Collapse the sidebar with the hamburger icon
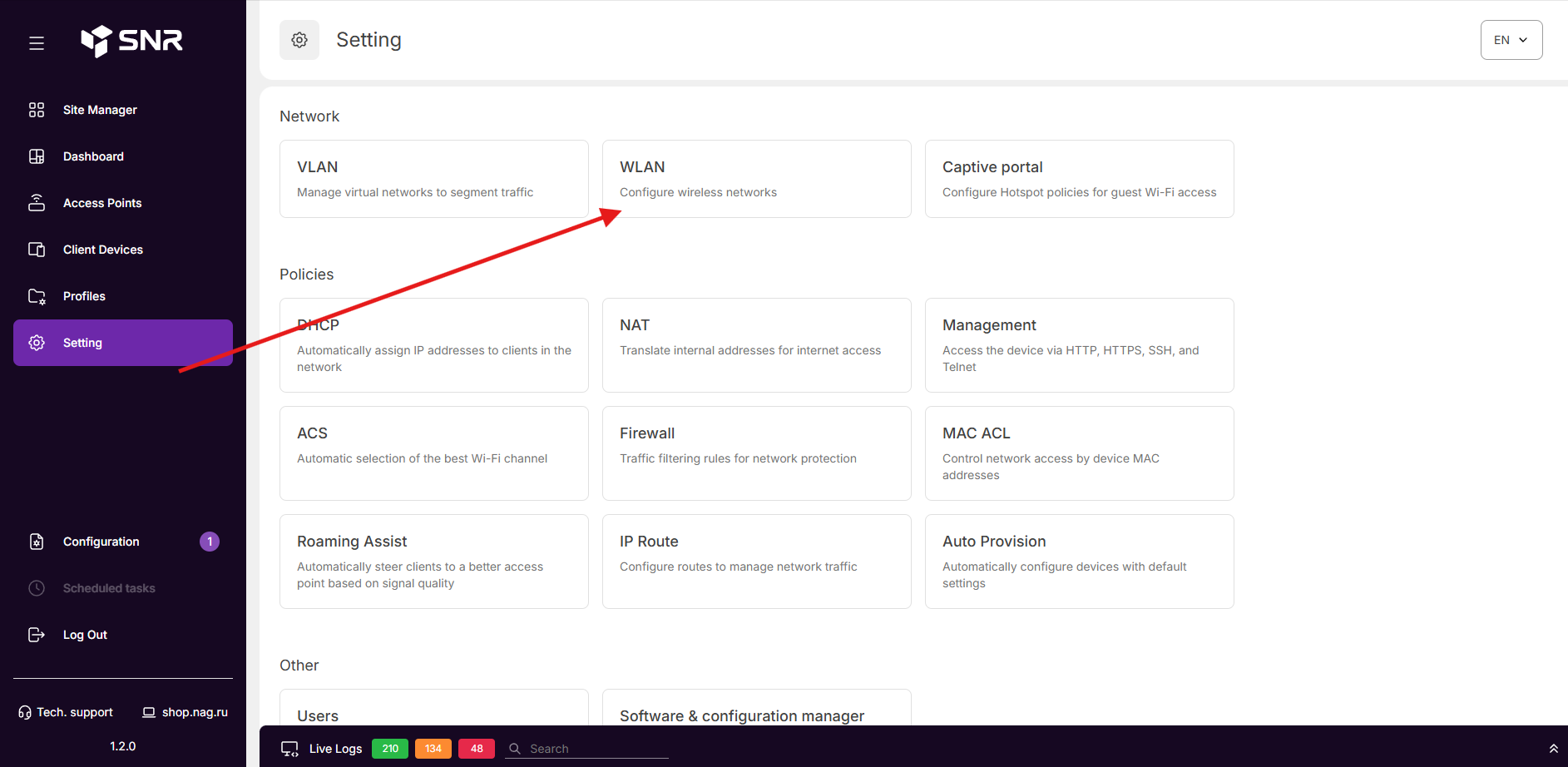This screenshot has height=767, width=1568. (x=37, y=42)
